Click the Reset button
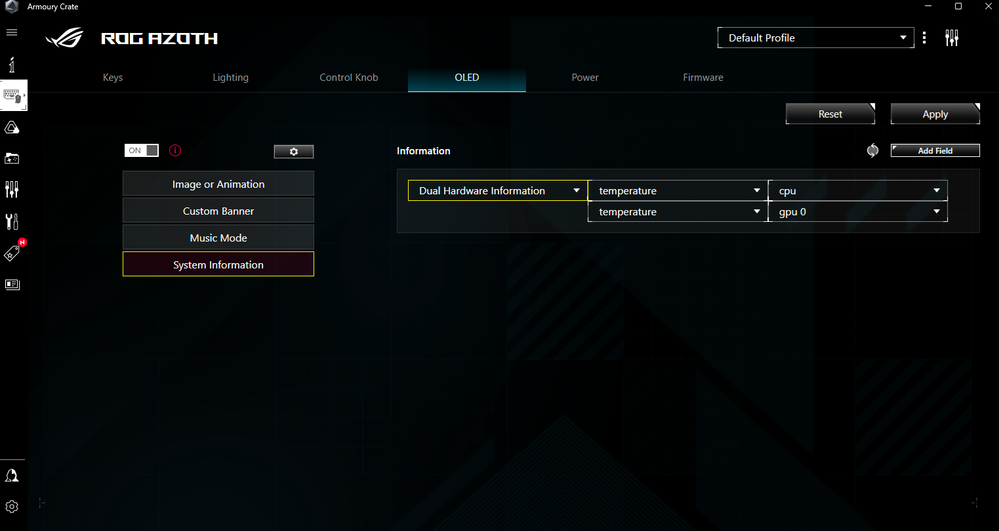The image size is (999, 531). point(830,114)
